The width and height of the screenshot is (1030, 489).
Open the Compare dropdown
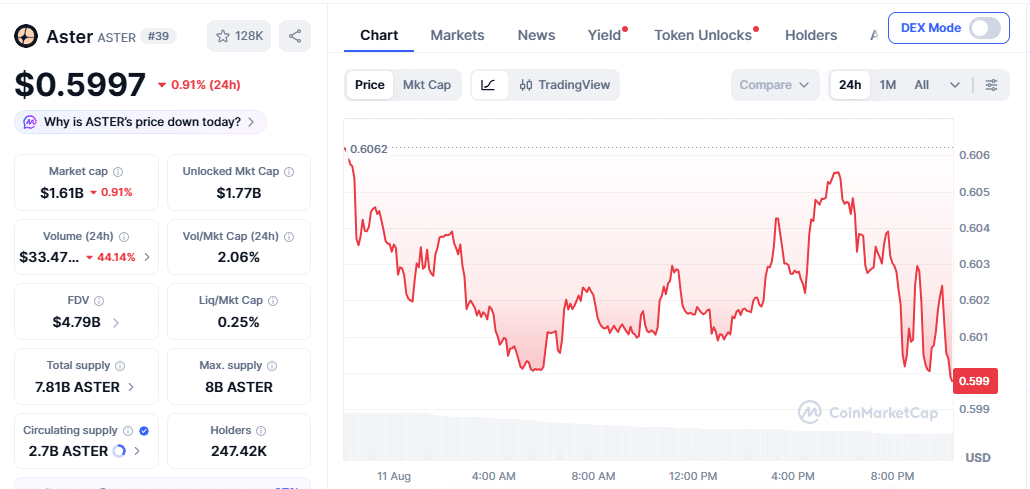pyautogui.click(x=775, y=85)
